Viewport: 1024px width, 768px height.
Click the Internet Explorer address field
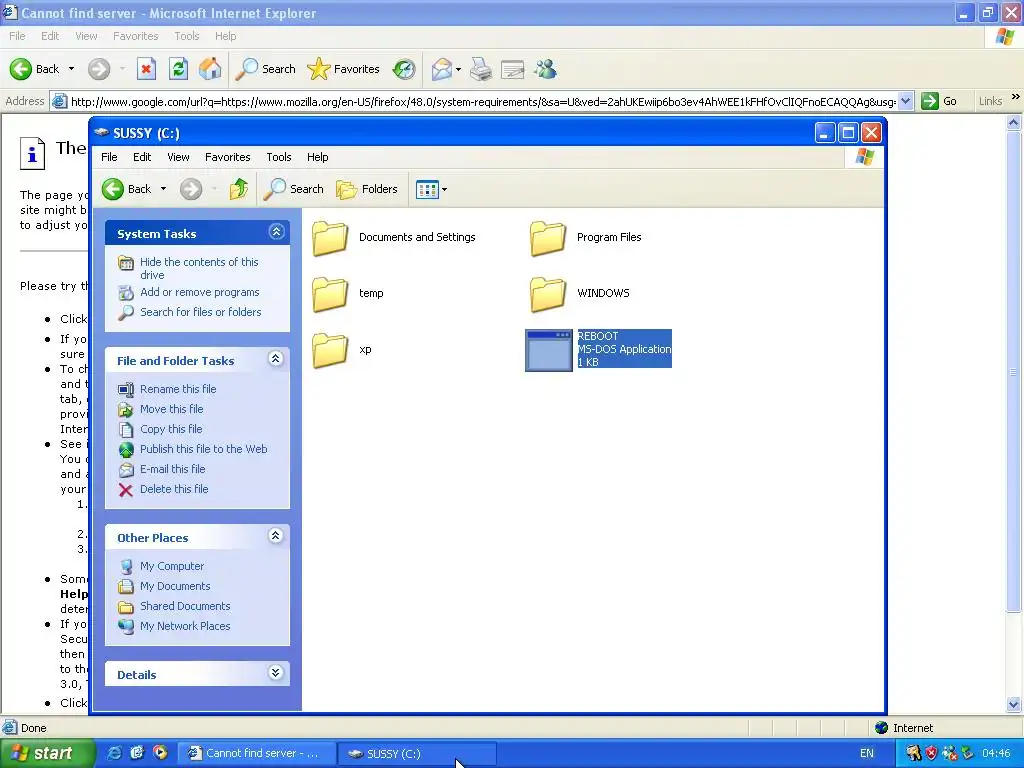point(483,101)
